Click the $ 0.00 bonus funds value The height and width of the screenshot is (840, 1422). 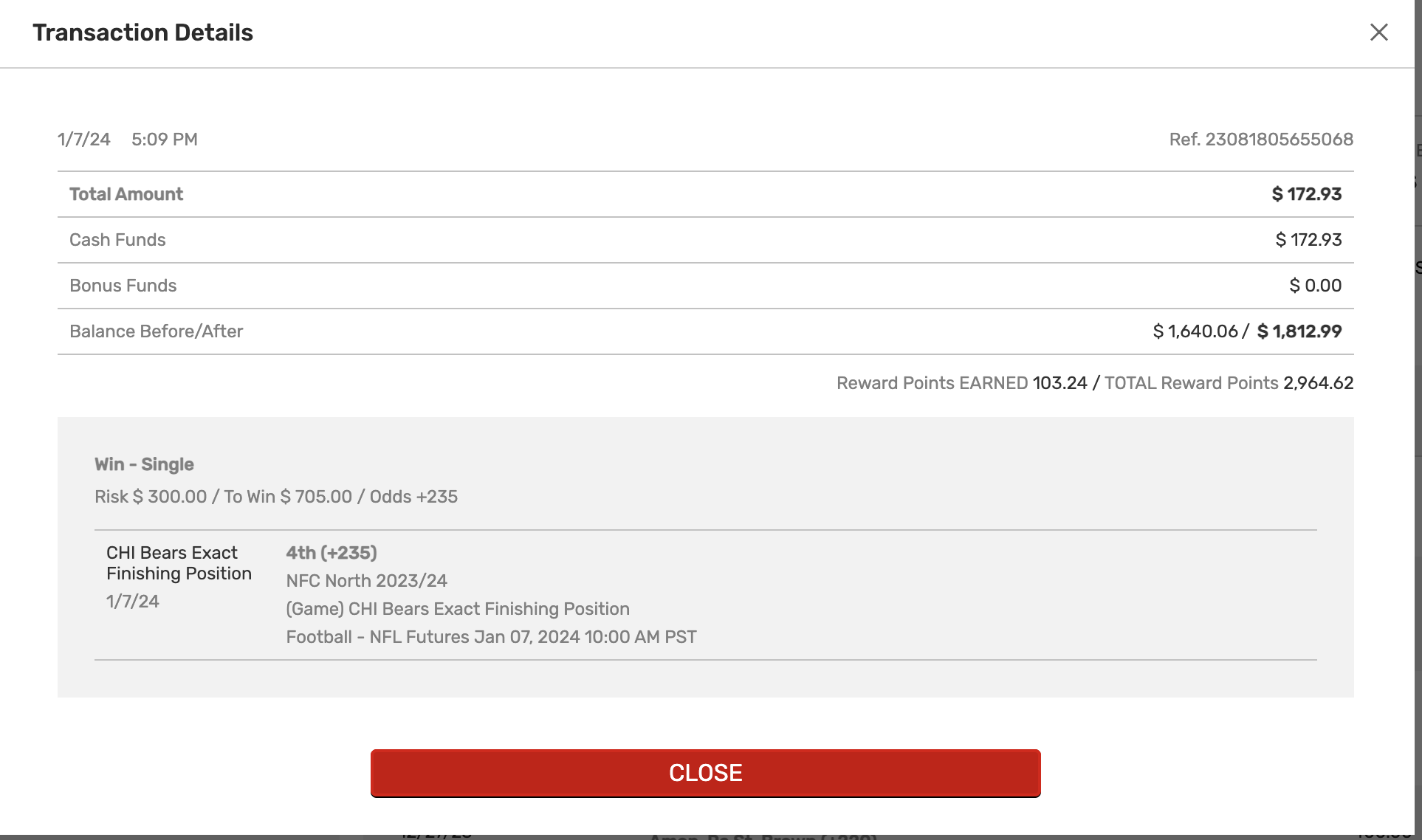pyautogui.click(x=1315, y=286)
